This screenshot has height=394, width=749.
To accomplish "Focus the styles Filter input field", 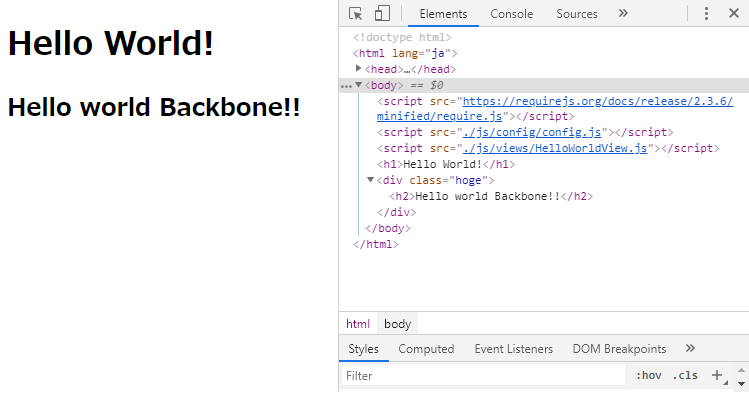I will coord(483,375).
